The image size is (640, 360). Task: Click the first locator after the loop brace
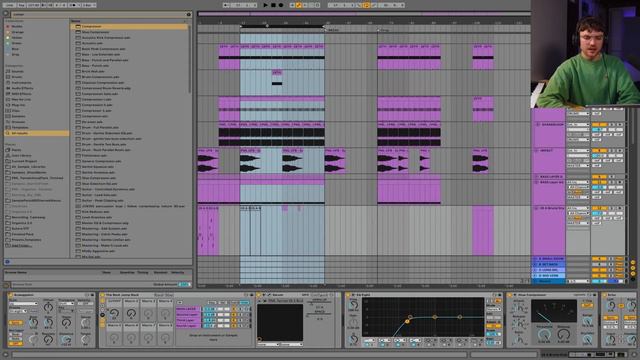coord(327,30)
